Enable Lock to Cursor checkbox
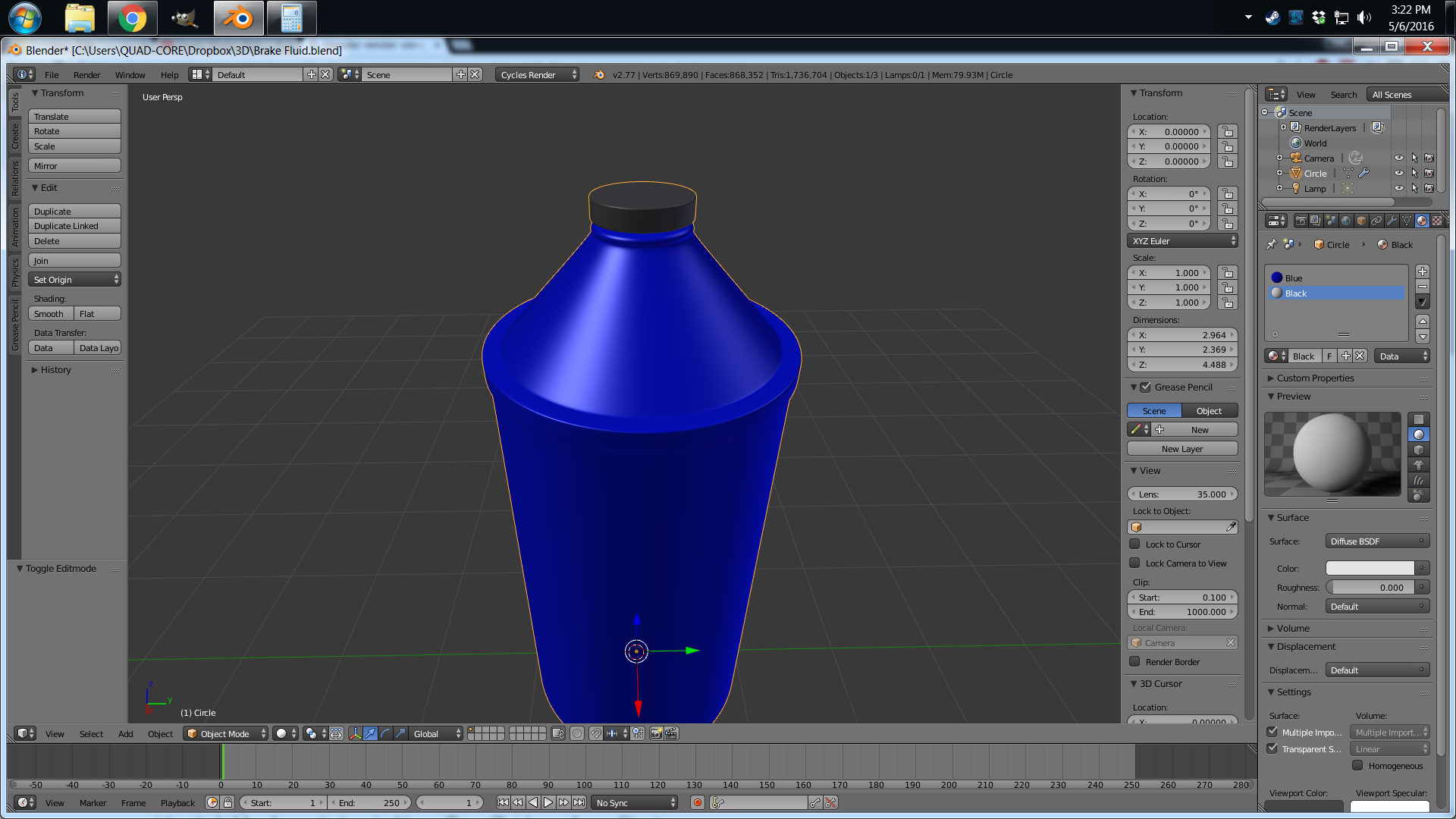The width and height of the screenshot is (1456, 819). (1134, 544)
